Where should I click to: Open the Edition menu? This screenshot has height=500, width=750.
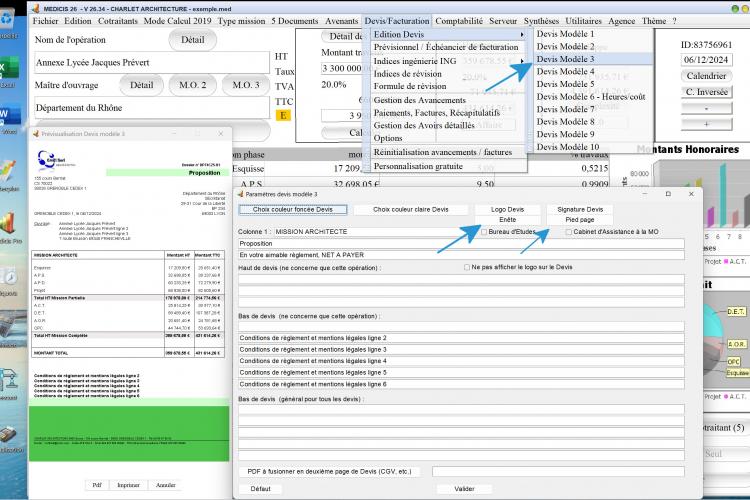pos(78,21)
